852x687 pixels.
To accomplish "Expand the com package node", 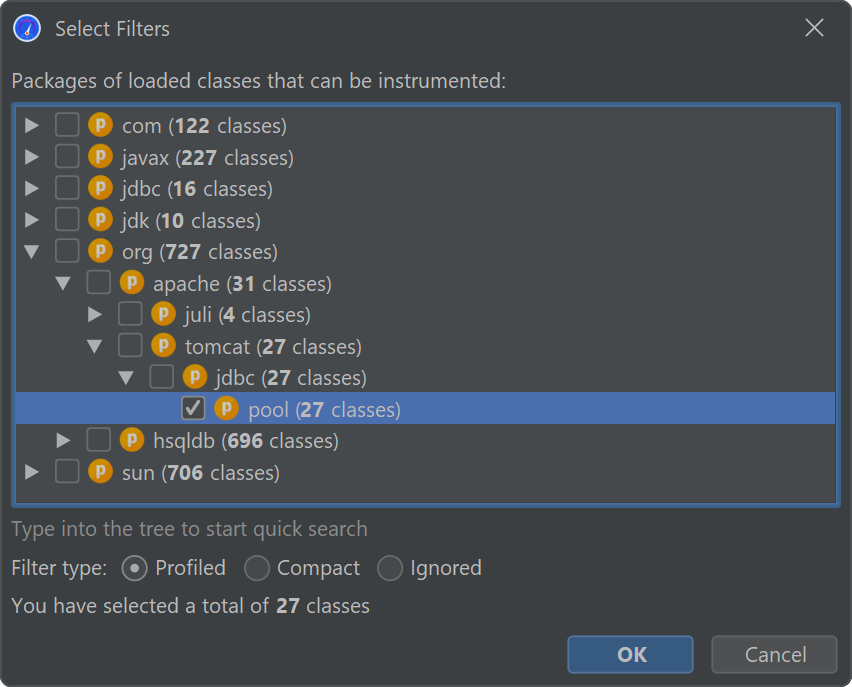I will 32,126.
